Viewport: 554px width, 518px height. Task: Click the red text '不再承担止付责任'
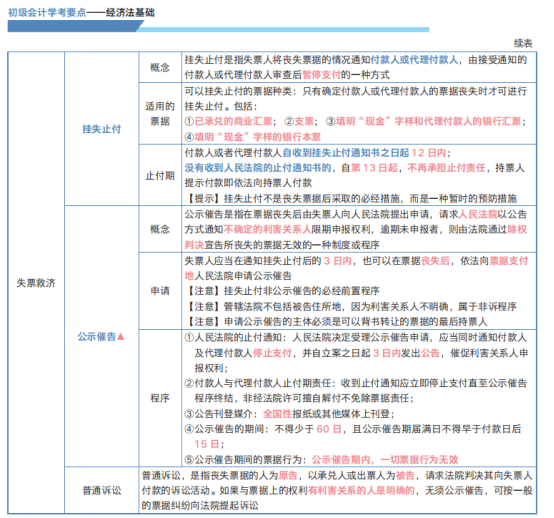coord(447,168)
